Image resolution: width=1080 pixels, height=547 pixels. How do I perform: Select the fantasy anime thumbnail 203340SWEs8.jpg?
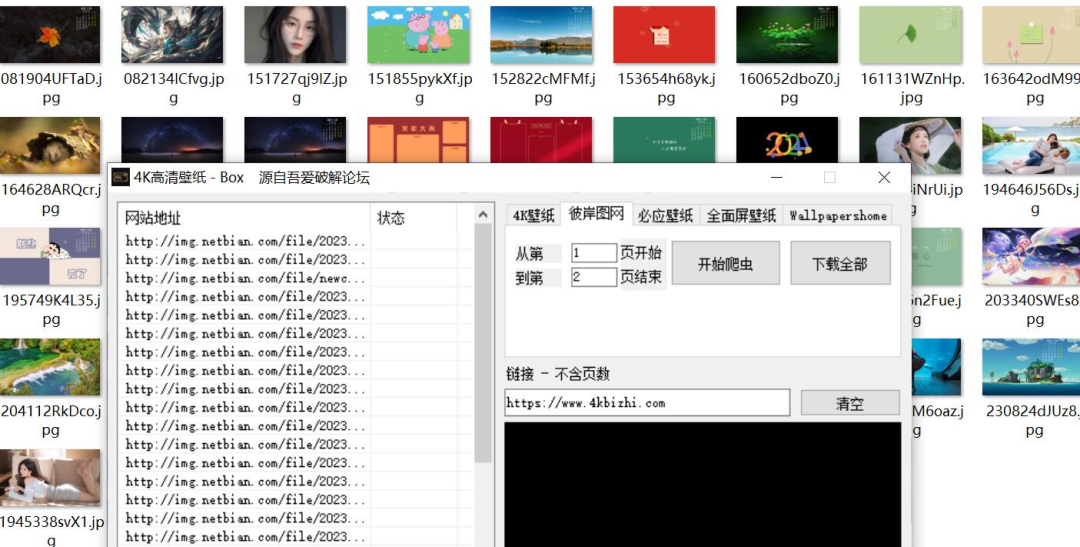(1031, 256)
